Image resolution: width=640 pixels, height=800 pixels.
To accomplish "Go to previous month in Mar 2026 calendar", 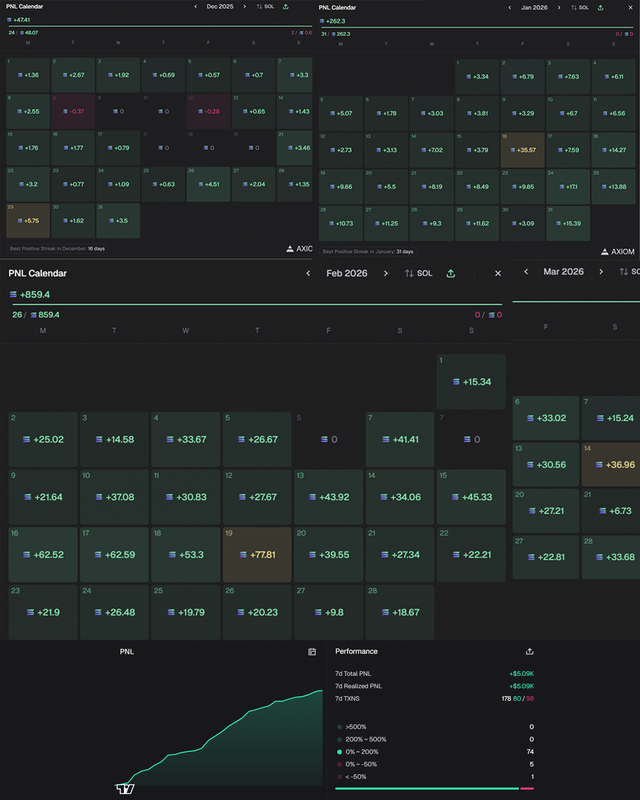I will click(x=526, y=271).
